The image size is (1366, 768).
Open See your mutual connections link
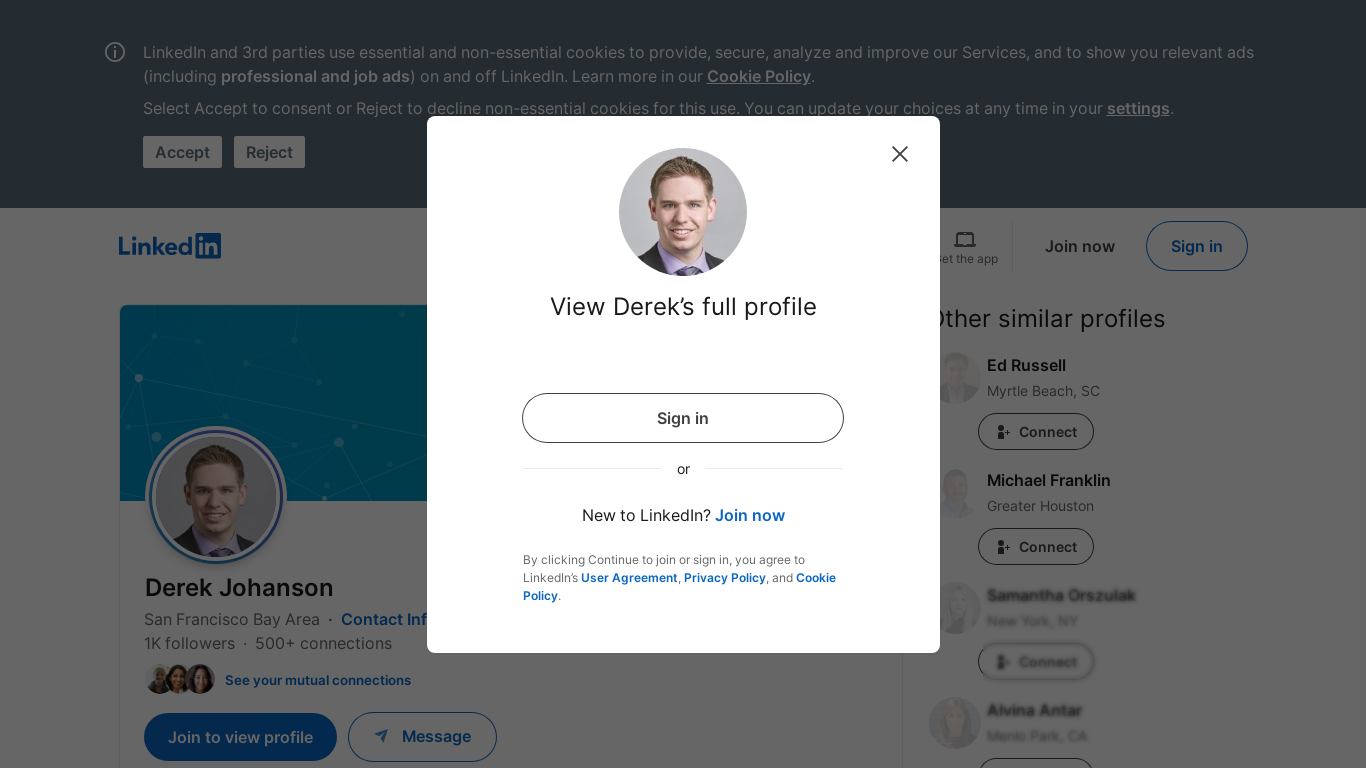tap(318, 680)
